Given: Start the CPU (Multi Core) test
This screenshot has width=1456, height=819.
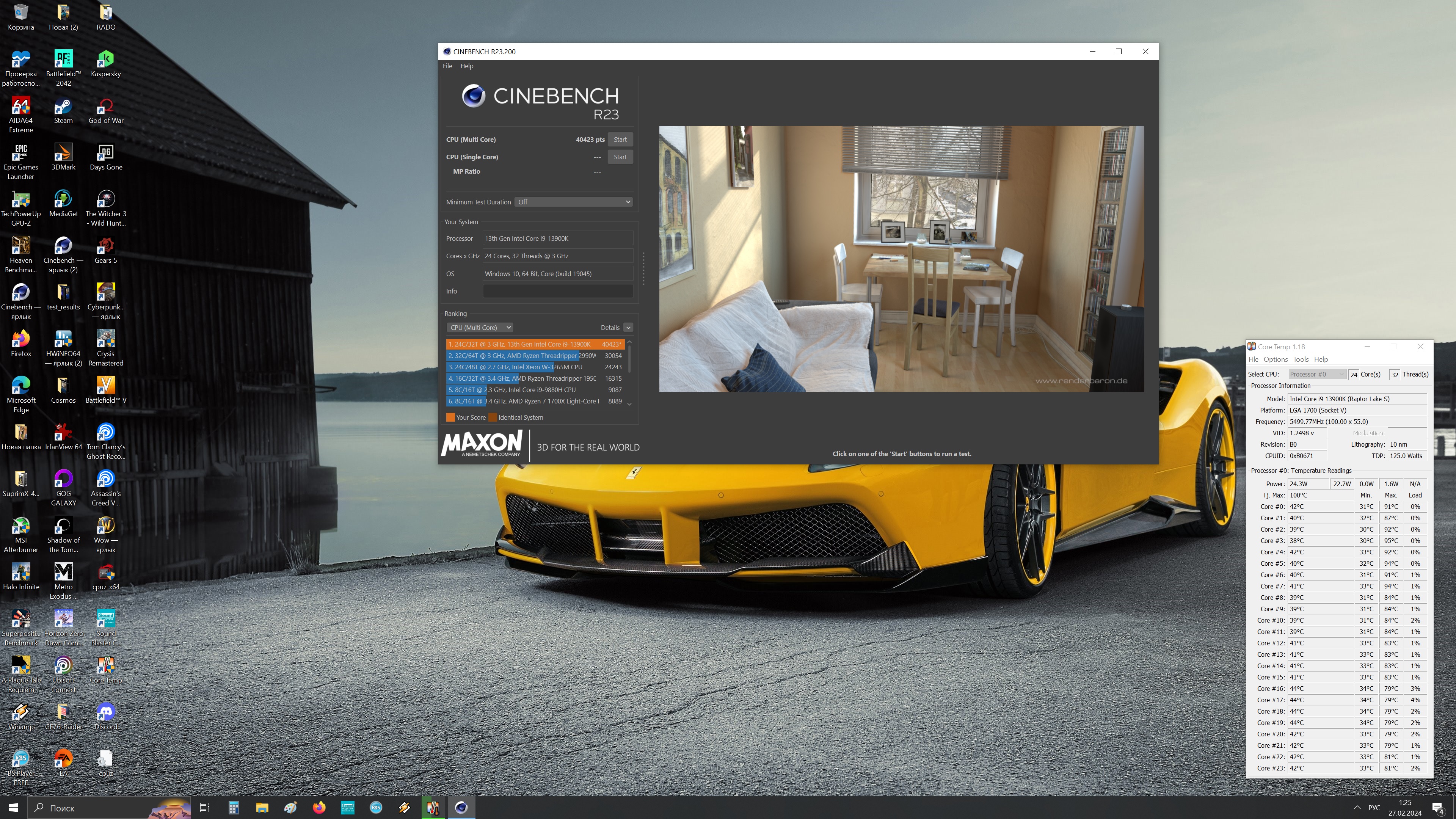Looking at the screenshot, I should (x=620, y=140).
